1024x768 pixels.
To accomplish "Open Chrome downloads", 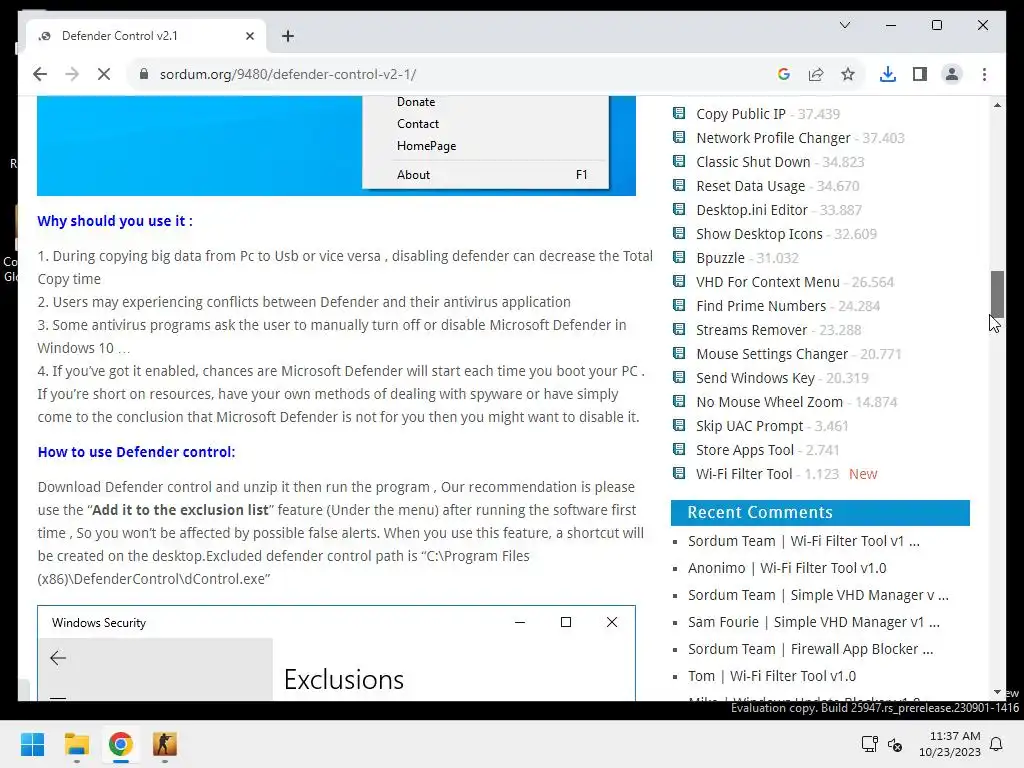I will point(888,74).
